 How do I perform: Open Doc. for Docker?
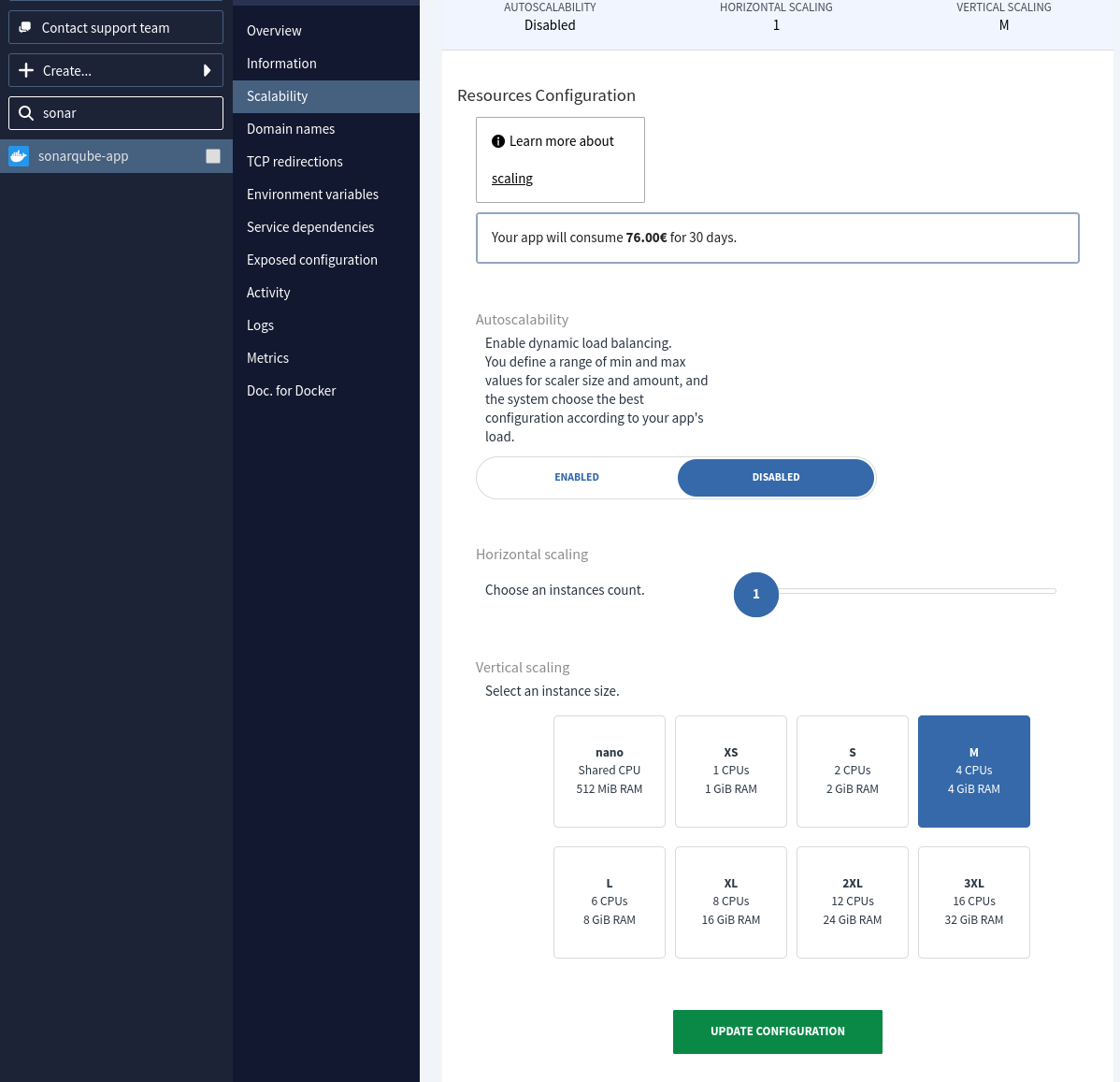tap(292, 390)
